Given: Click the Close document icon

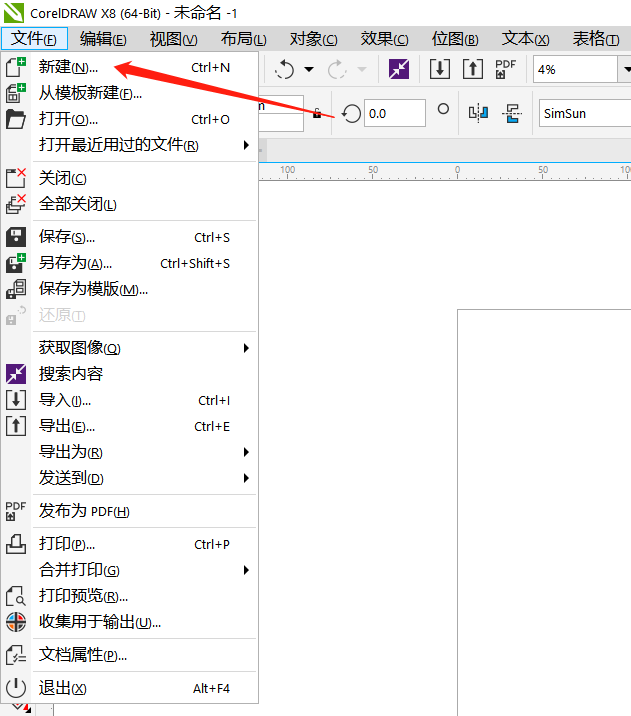Looking at the screenshot, I should tap(16, 178).
